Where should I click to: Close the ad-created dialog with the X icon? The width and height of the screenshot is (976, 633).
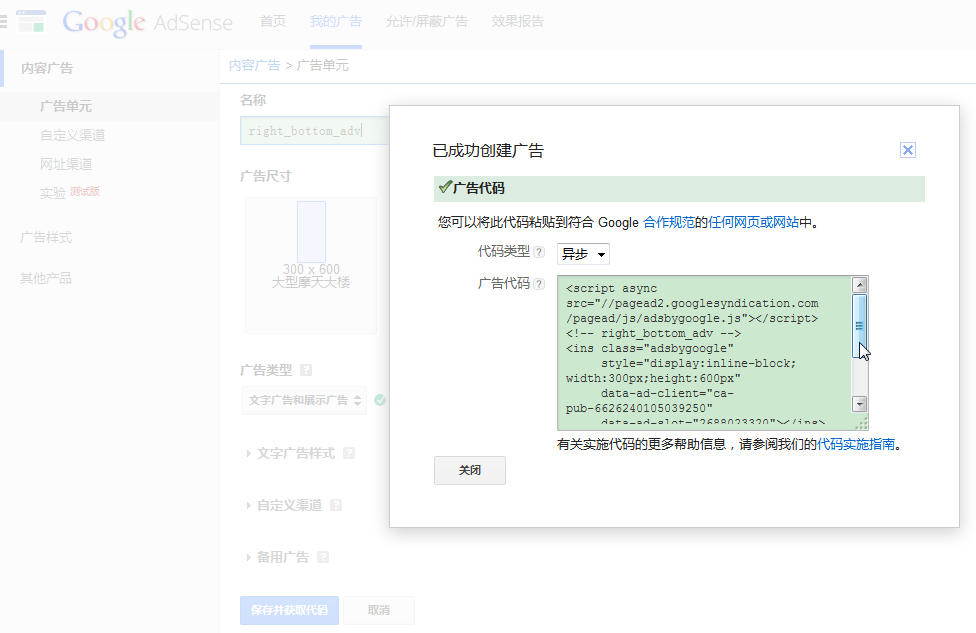click(x=908, y=150)
